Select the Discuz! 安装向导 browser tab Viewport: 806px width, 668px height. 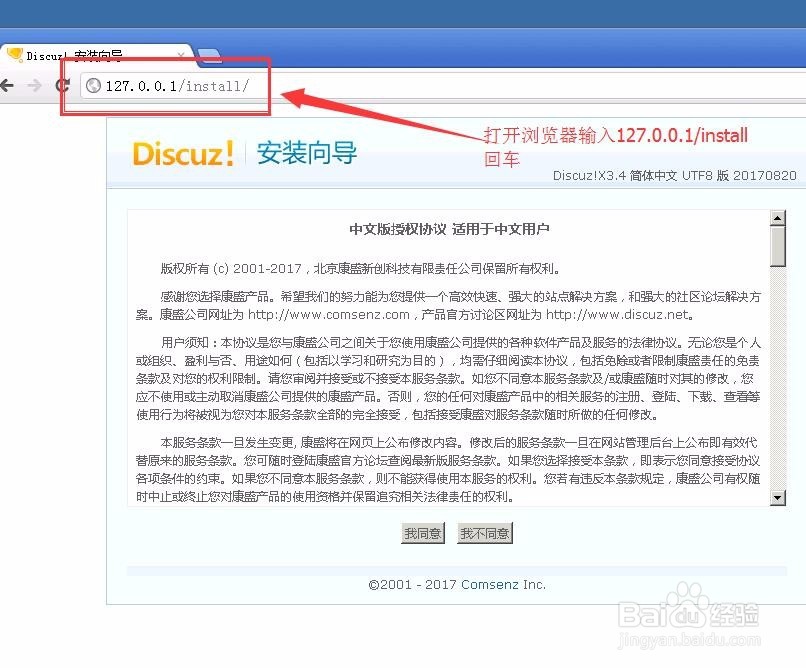[x=98, y=55]
